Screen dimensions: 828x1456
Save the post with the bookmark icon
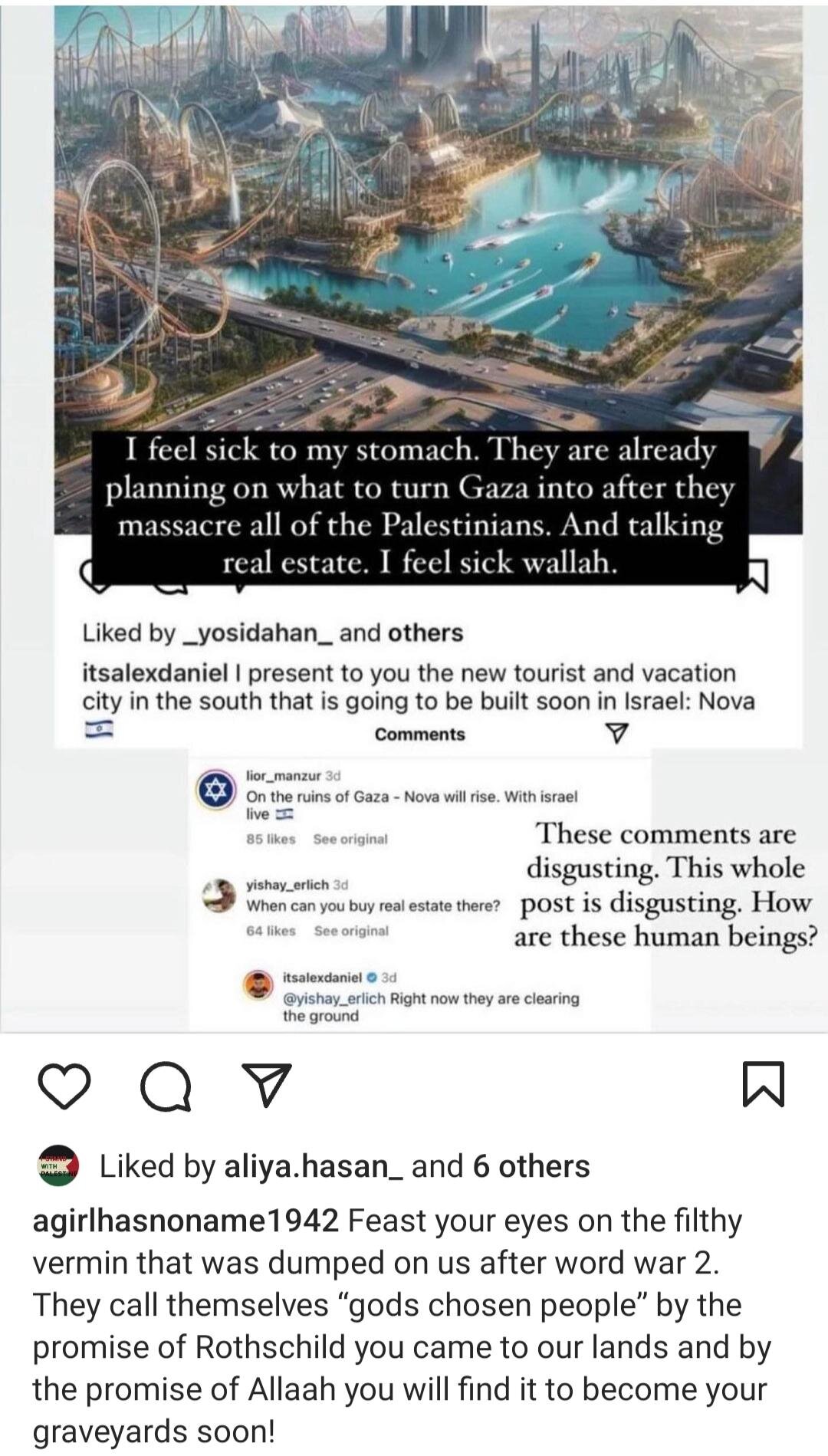tap(764, 1084)
